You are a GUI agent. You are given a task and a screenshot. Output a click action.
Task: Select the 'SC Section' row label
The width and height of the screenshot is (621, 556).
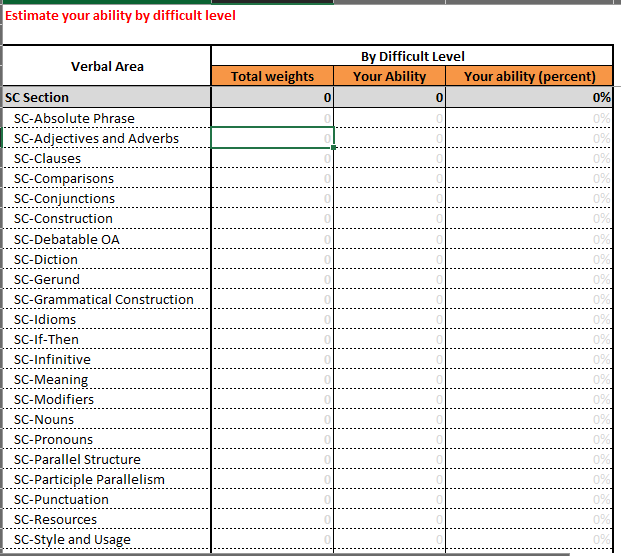107,97
